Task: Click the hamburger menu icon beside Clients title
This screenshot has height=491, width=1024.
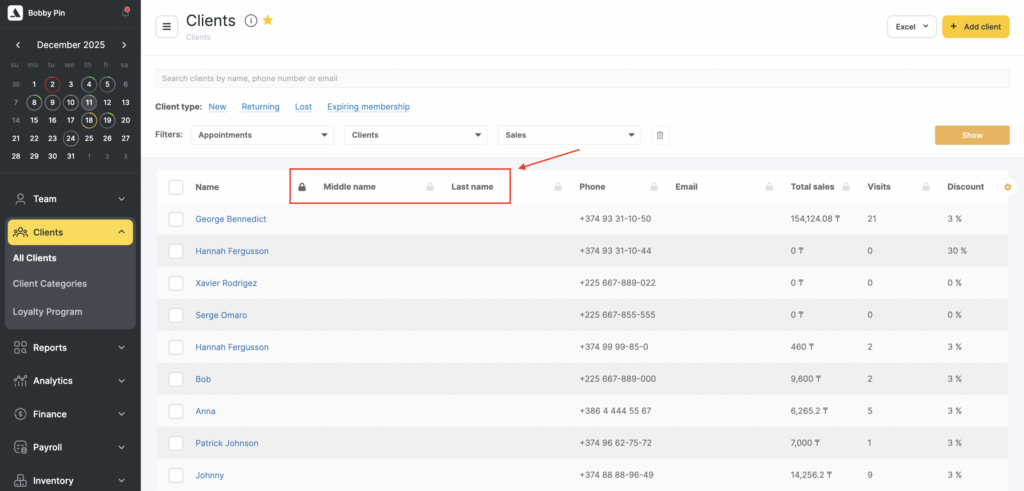Action: click(x=167, y=26)
